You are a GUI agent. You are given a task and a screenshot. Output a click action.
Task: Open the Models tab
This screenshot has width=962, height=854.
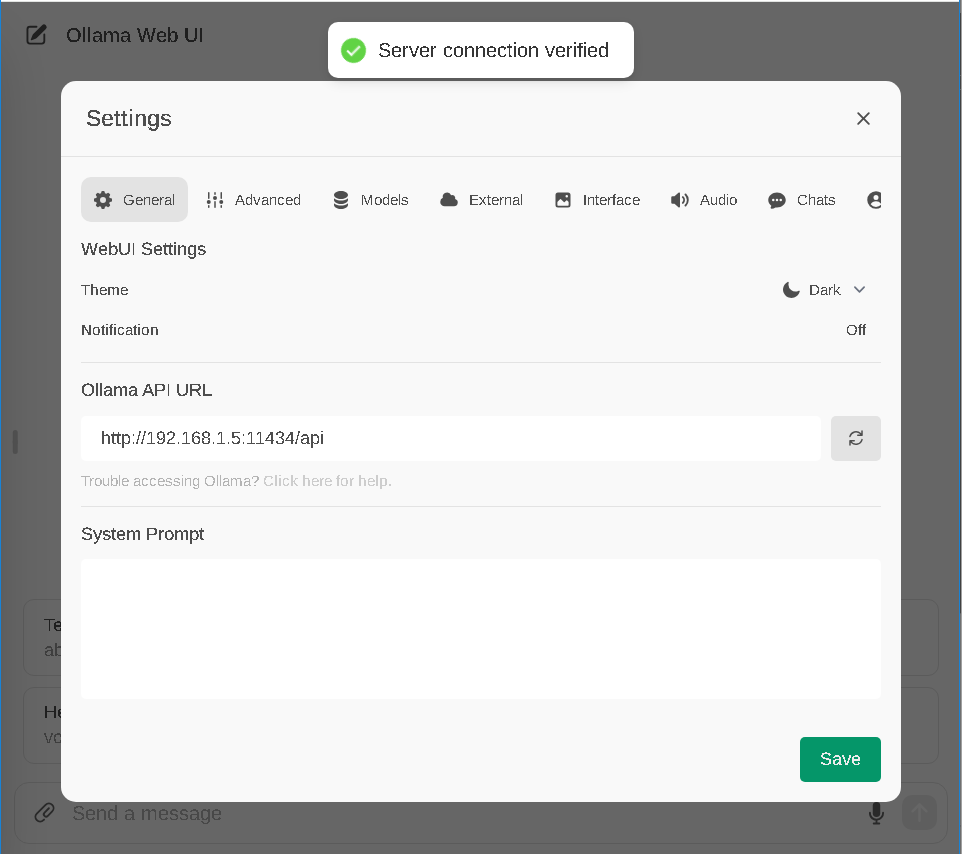[371, 199]
